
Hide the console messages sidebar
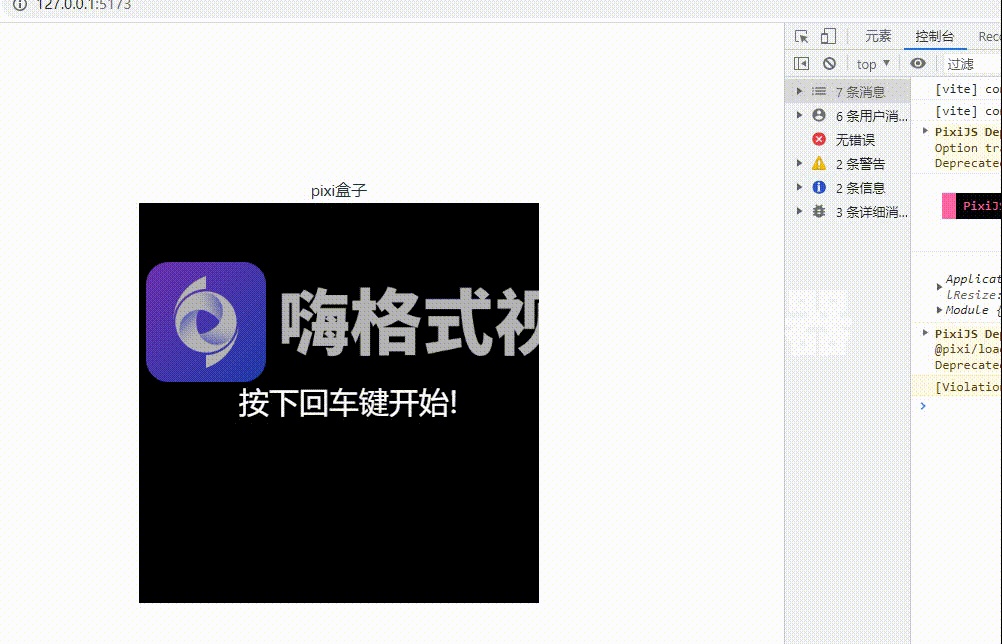pos(799,63)
